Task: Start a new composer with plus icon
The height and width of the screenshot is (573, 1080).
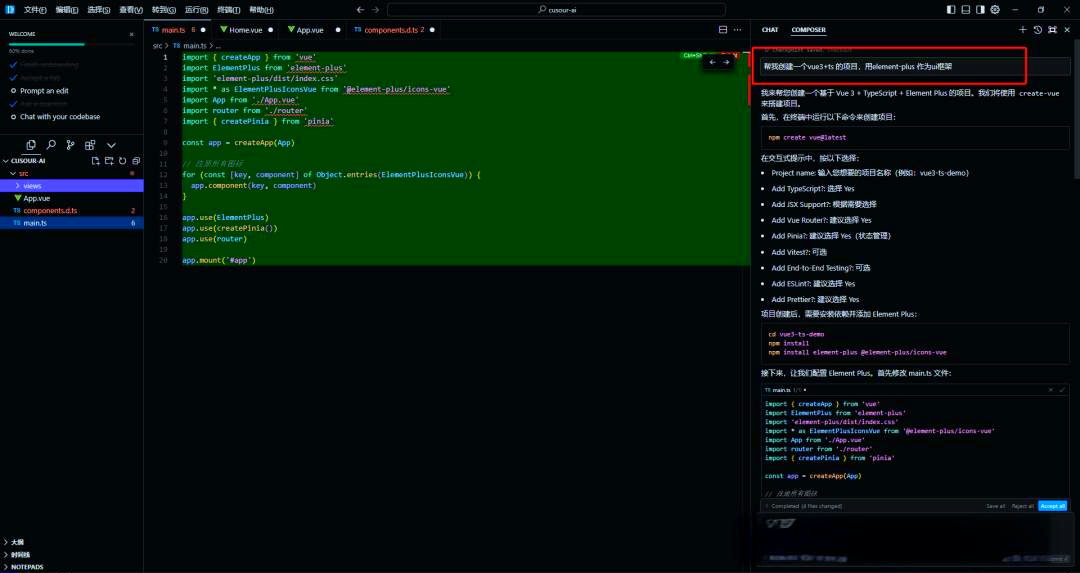Action: [x=1022, y=30]
